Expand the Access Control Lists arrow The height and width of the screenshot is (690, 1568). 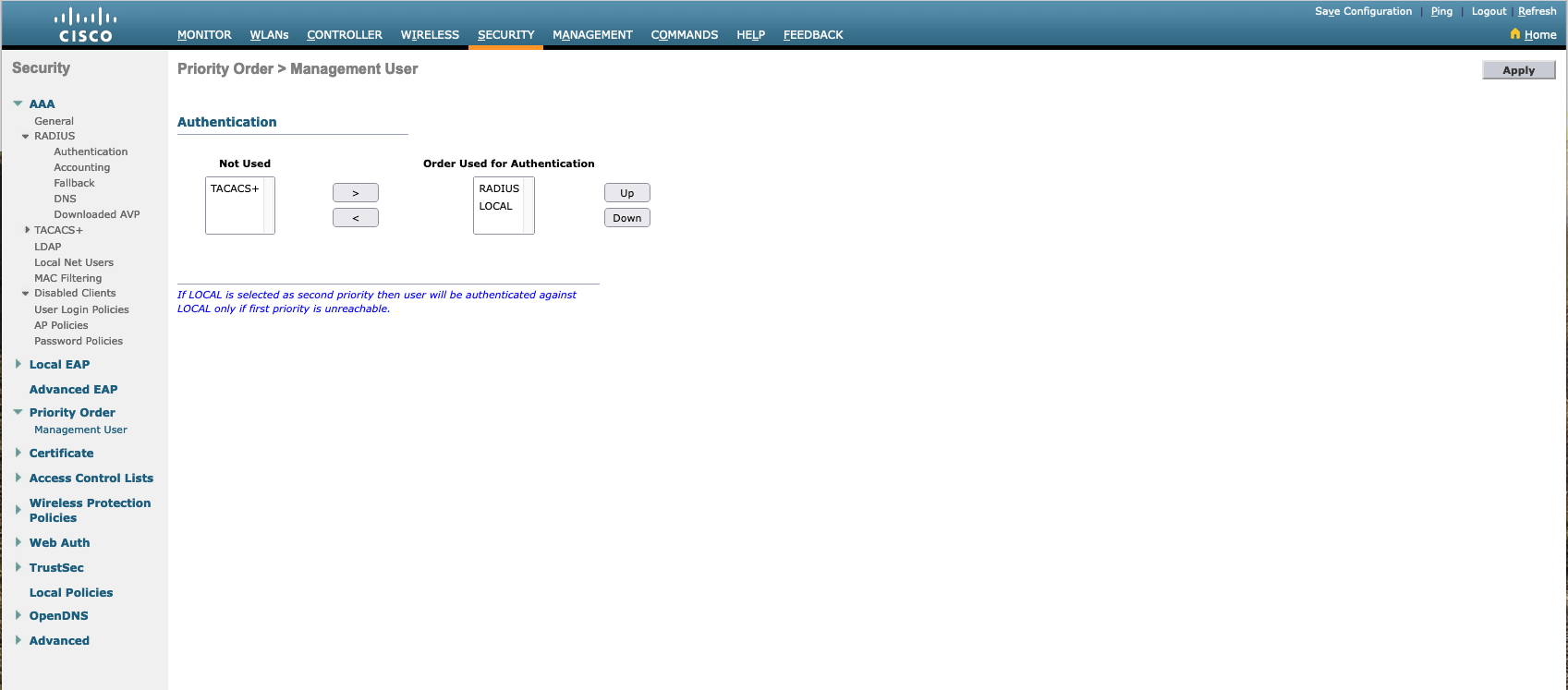(18, 478)
